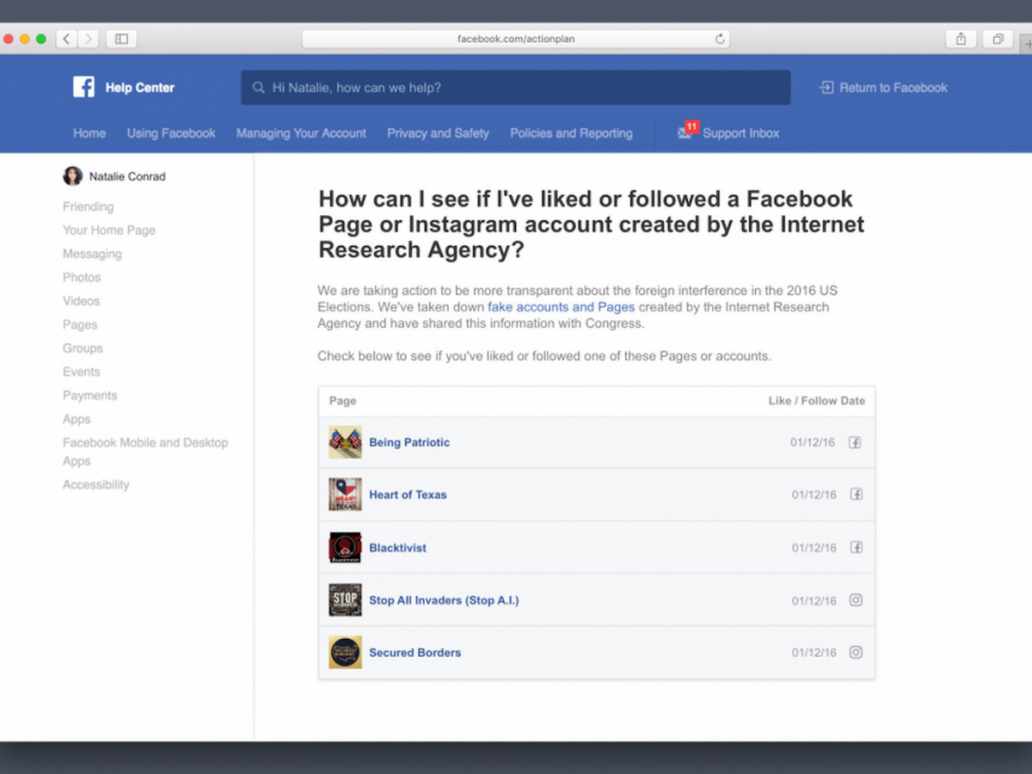Screen dimensions: 1032x774
Task: Select Videos in the sidebar
Action: click(81, 301)
